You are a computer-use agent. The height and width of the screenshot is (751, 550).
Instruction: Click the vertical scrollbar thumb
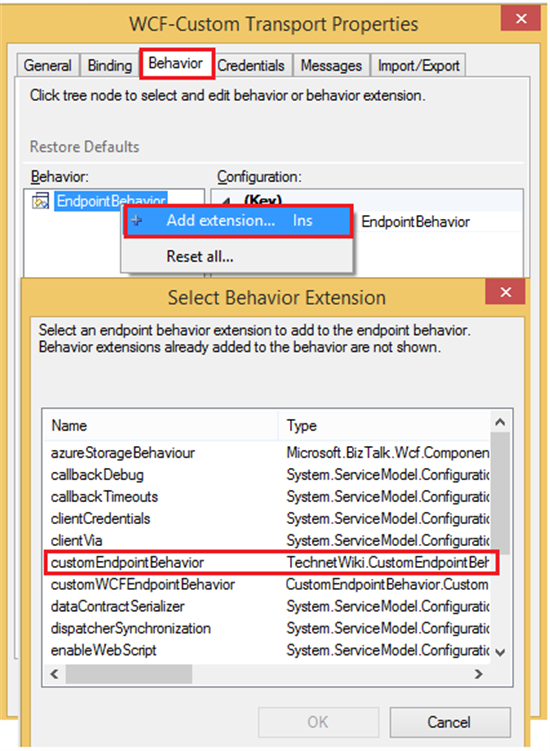500,493
